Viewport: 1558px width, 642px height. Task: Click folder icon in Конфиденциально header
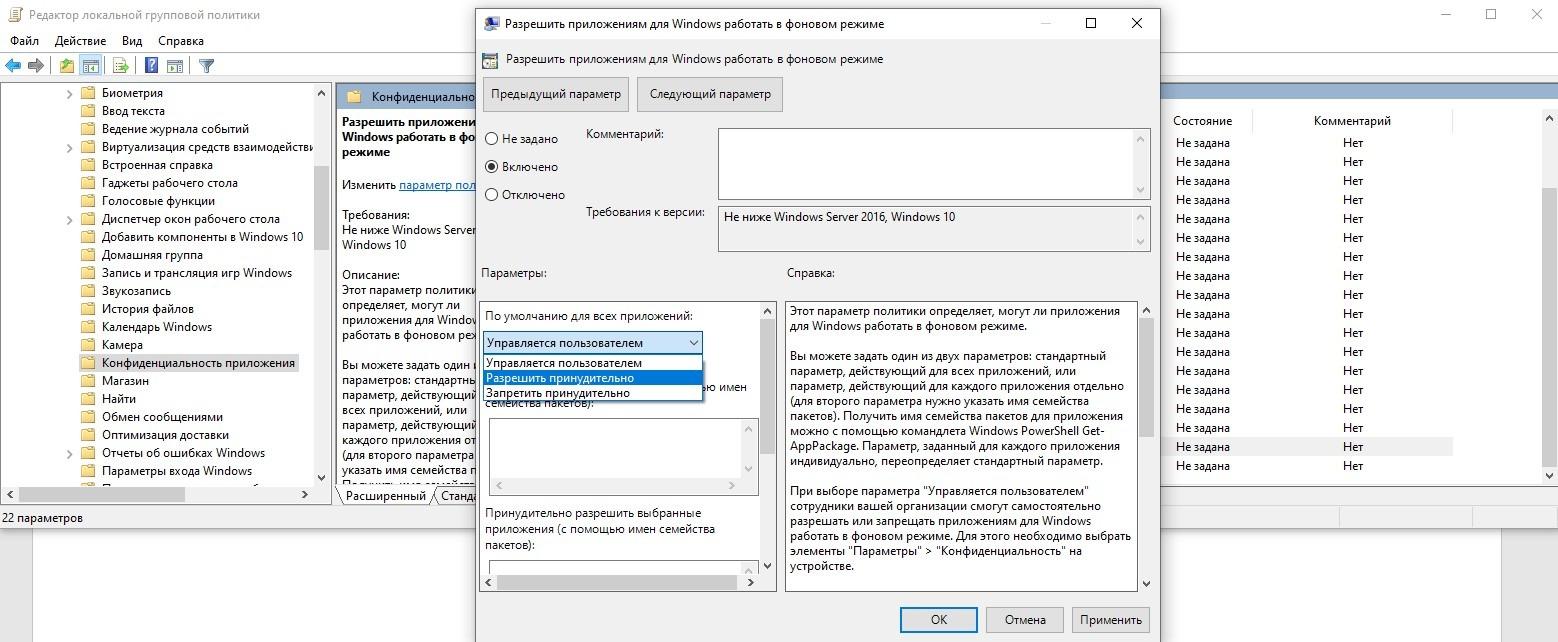pos(354,97)
